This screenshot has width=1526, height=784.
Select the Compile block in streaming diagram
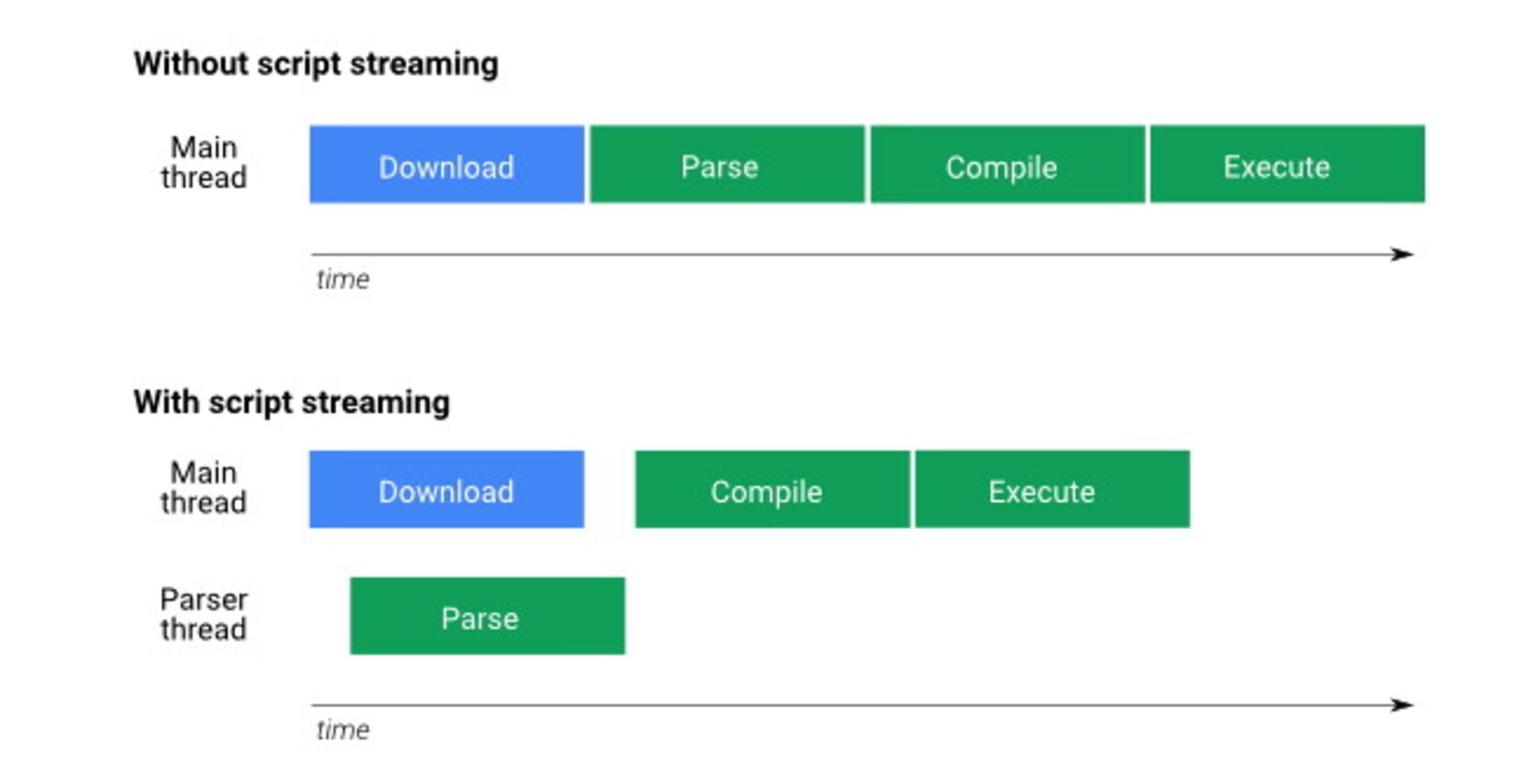click(772, 489)
